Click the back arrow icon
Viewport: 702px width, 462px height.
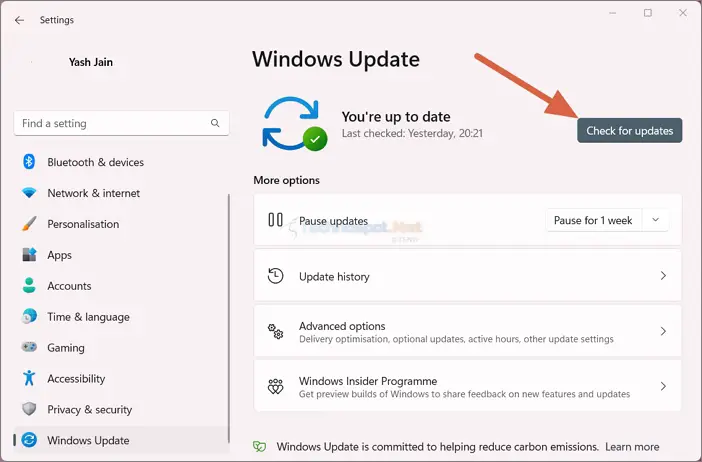[19, 20]
